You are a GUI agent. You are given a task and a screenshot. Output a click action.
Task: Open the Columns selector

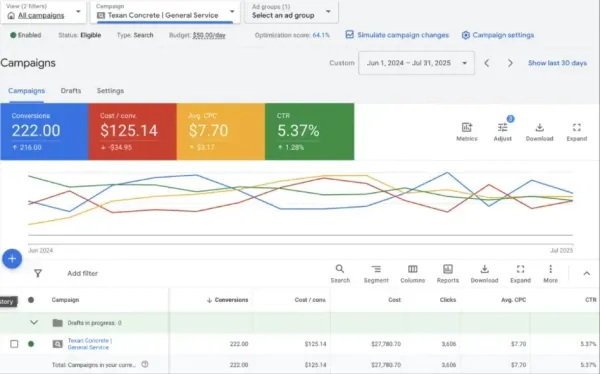click(x=412, y=274)
